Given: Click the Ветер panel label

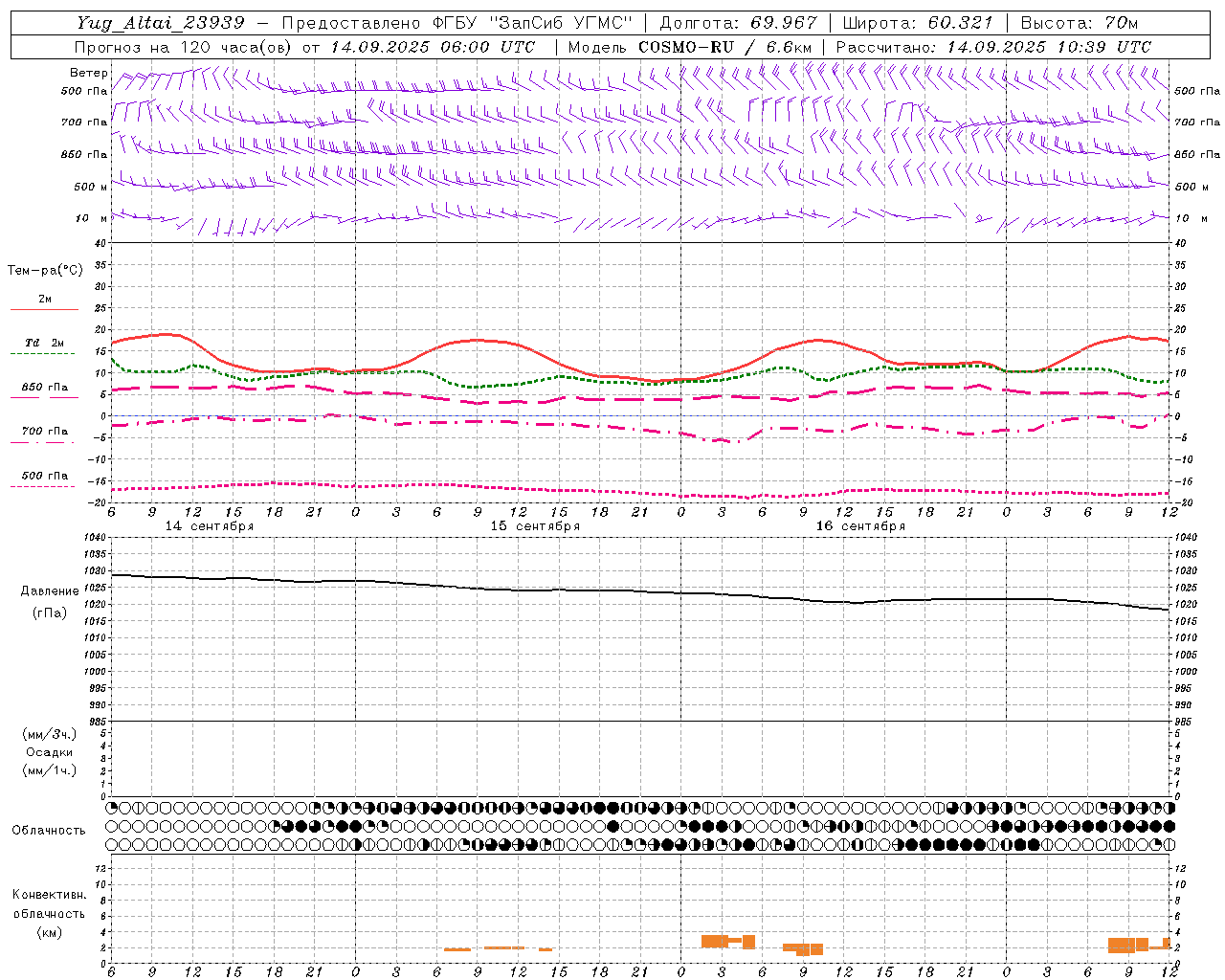Looking at the screenshot, I should tap(89, 73).
